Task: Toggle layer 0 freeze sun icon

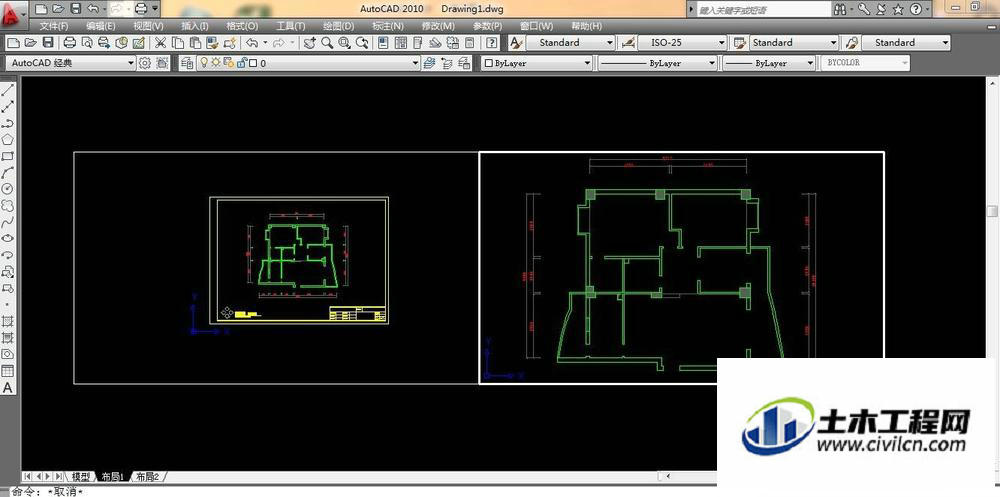Action: coord(216,63)
